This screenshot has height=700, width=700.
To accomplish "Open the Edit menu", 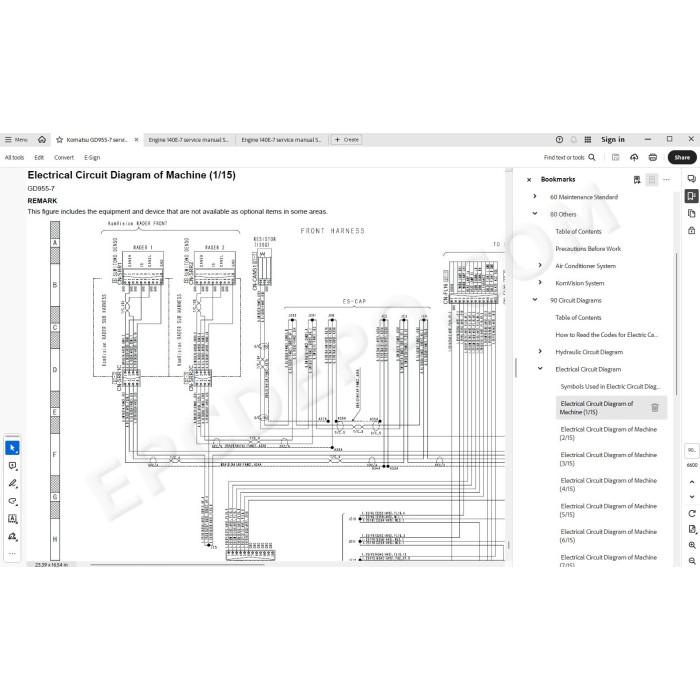I will (x=39, y=157).
